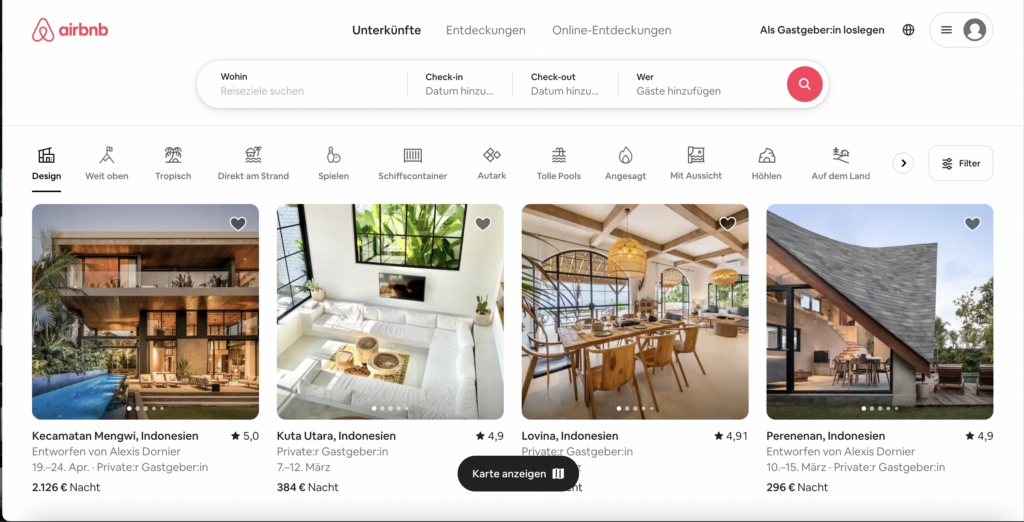
Task: Open the Filter button
Action: [x=961, y=163]
